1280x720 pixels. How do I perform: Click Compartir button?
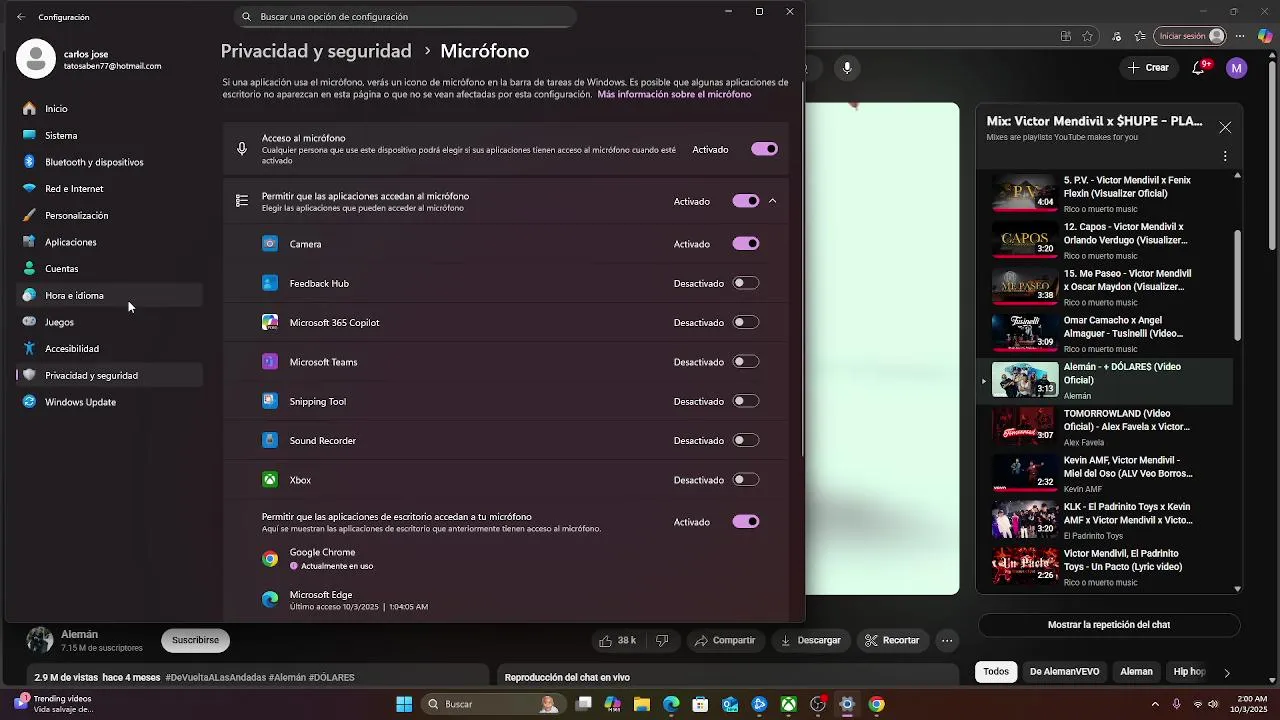point(725,640)
